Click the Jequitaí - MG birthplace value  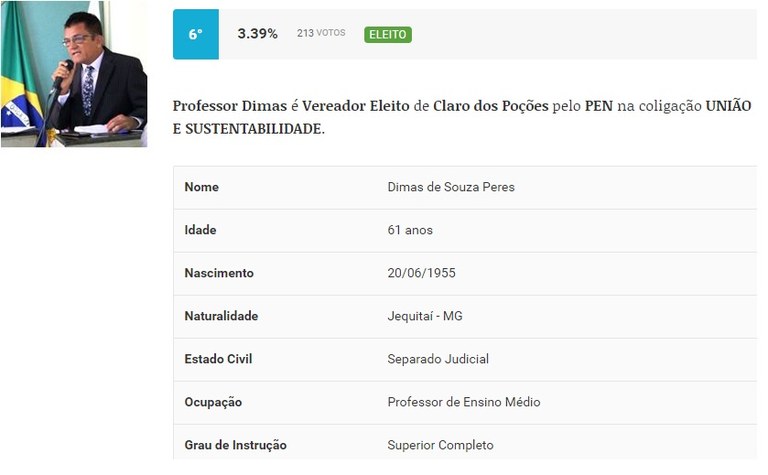click(x=425, y=316)
